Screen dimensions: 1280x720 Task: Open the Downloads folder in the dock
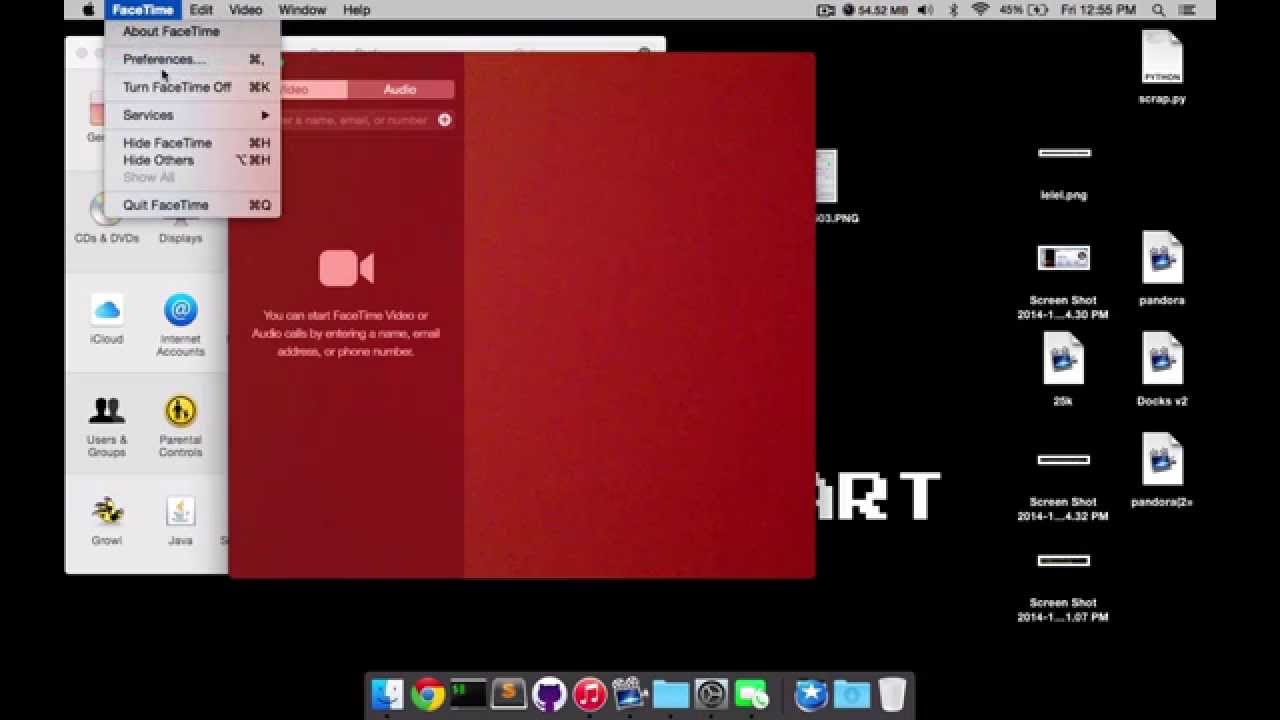click(x=852, y=694)
